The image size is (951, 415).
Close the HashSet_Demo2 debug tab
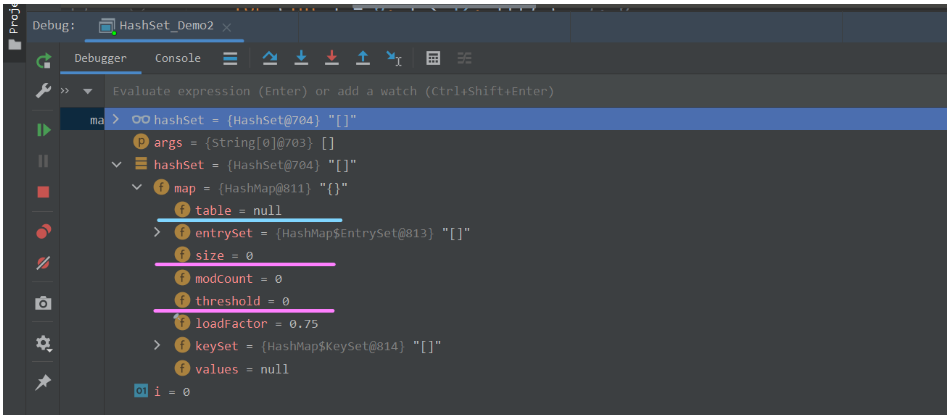coord(226,27)
